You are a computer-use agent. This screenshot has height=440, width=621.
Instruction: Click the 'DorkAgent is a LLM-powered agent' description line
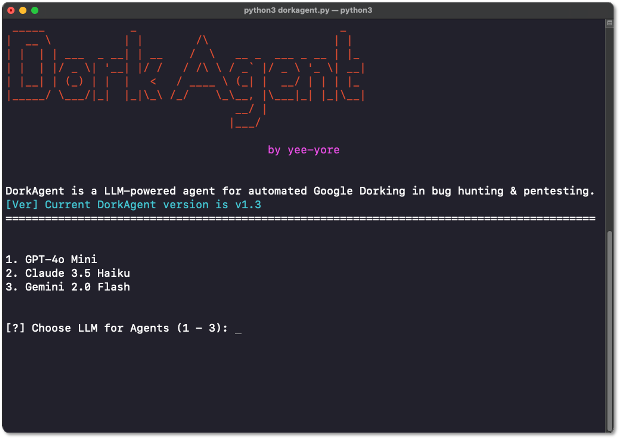[x=300, y=191]
